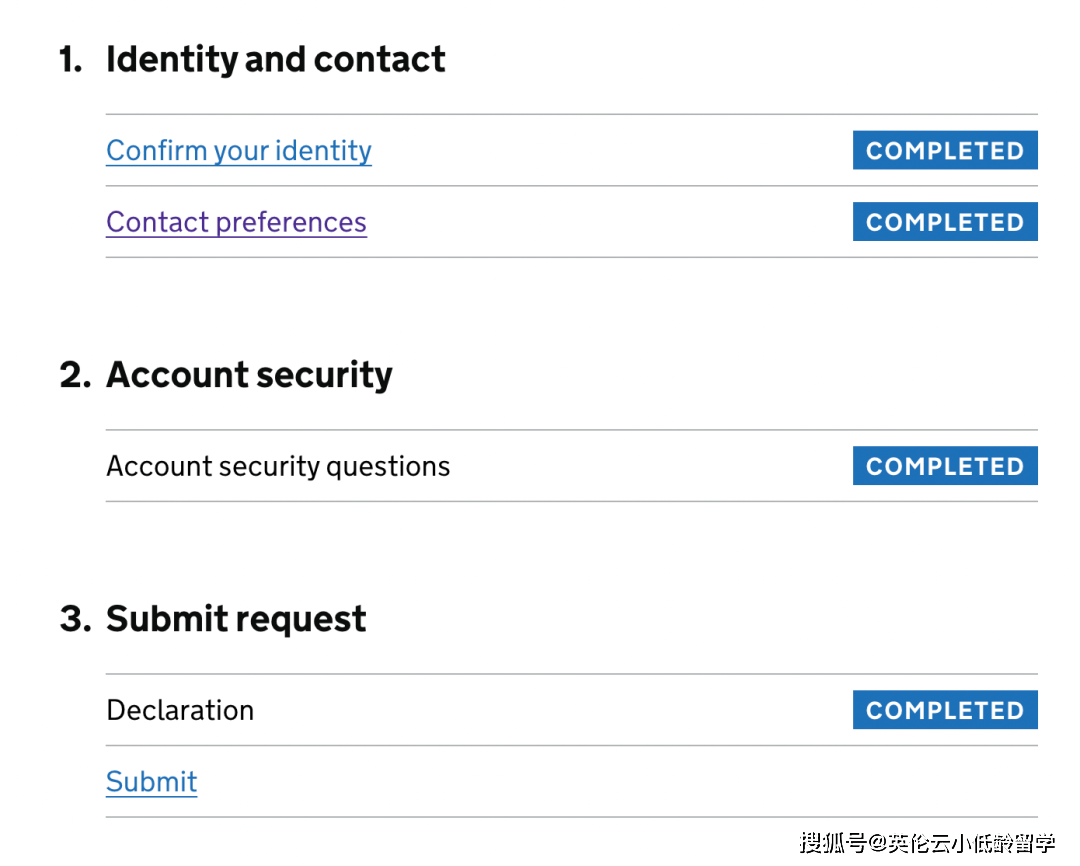Click the Identity and contact heading
This screenshot has height=866, width=1080.
275,59
